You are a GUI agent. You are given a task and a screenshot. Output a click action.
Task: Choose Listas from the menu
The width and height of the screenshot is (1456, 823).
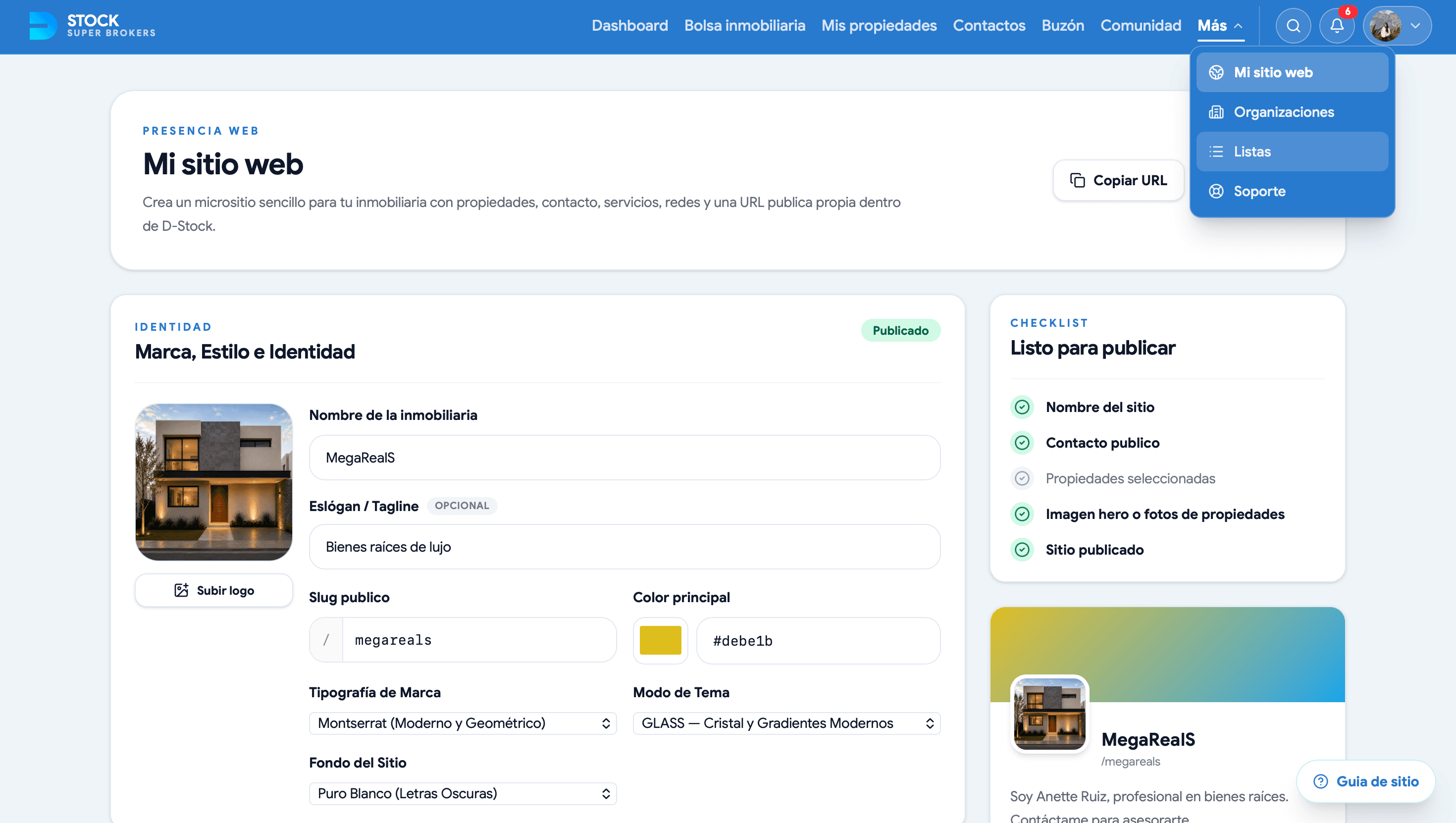[1292, 152]
